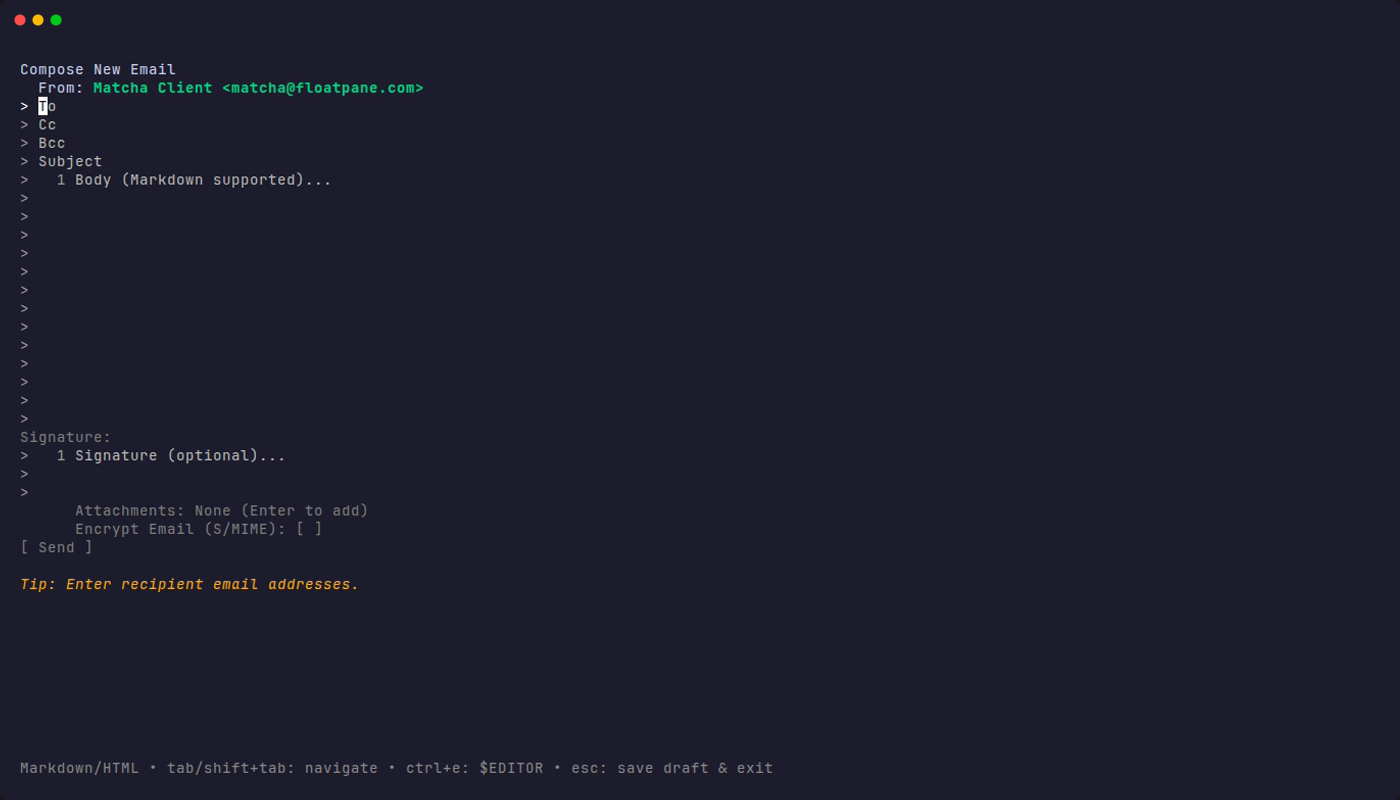Click the green zoom traffic light
The image size is (1400, 800).
tap(58, 18)
